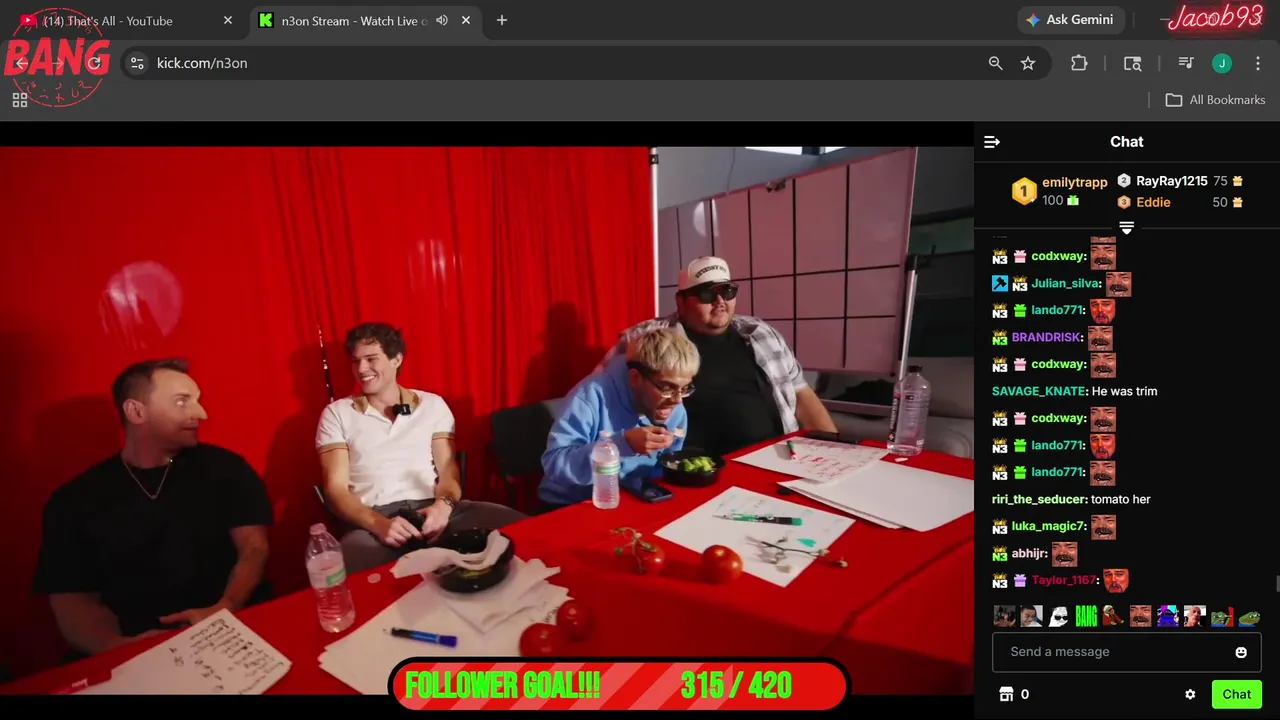Bookmark this page with the star

click(1028, 63)
